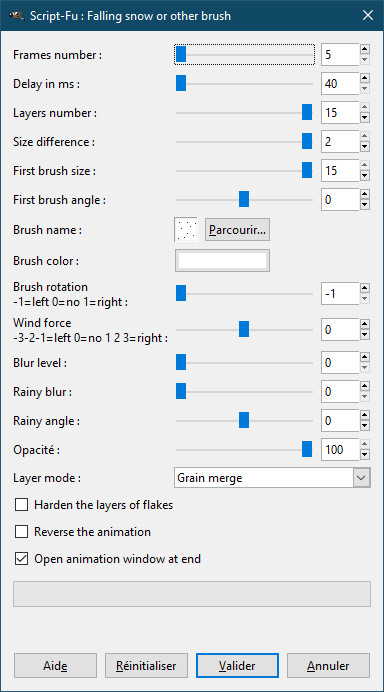Click the Layers number slider
Image resolution: width=384 pixels, height=692 pixels.
click(x=245, y=113)
